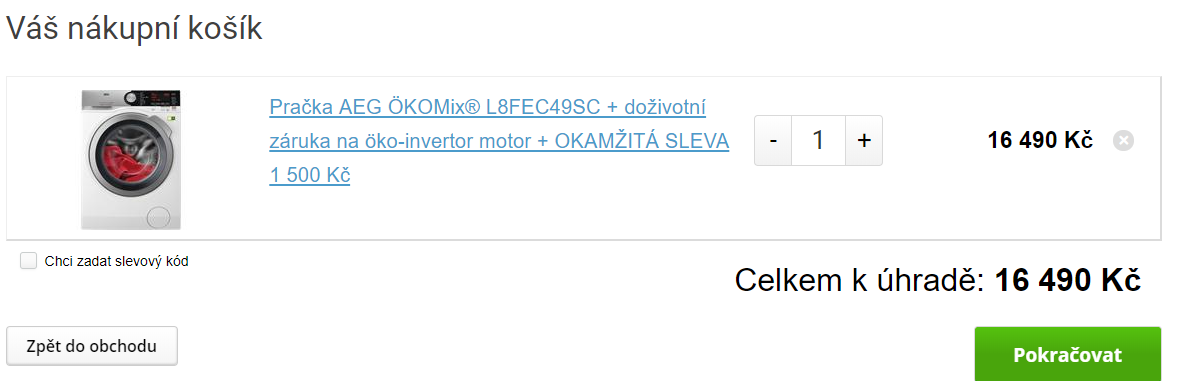The height and width of the screenshot is (381, 1178).
Task: Open the '1 500 Kč' line of product link
Action: click(x=310, y=175)
